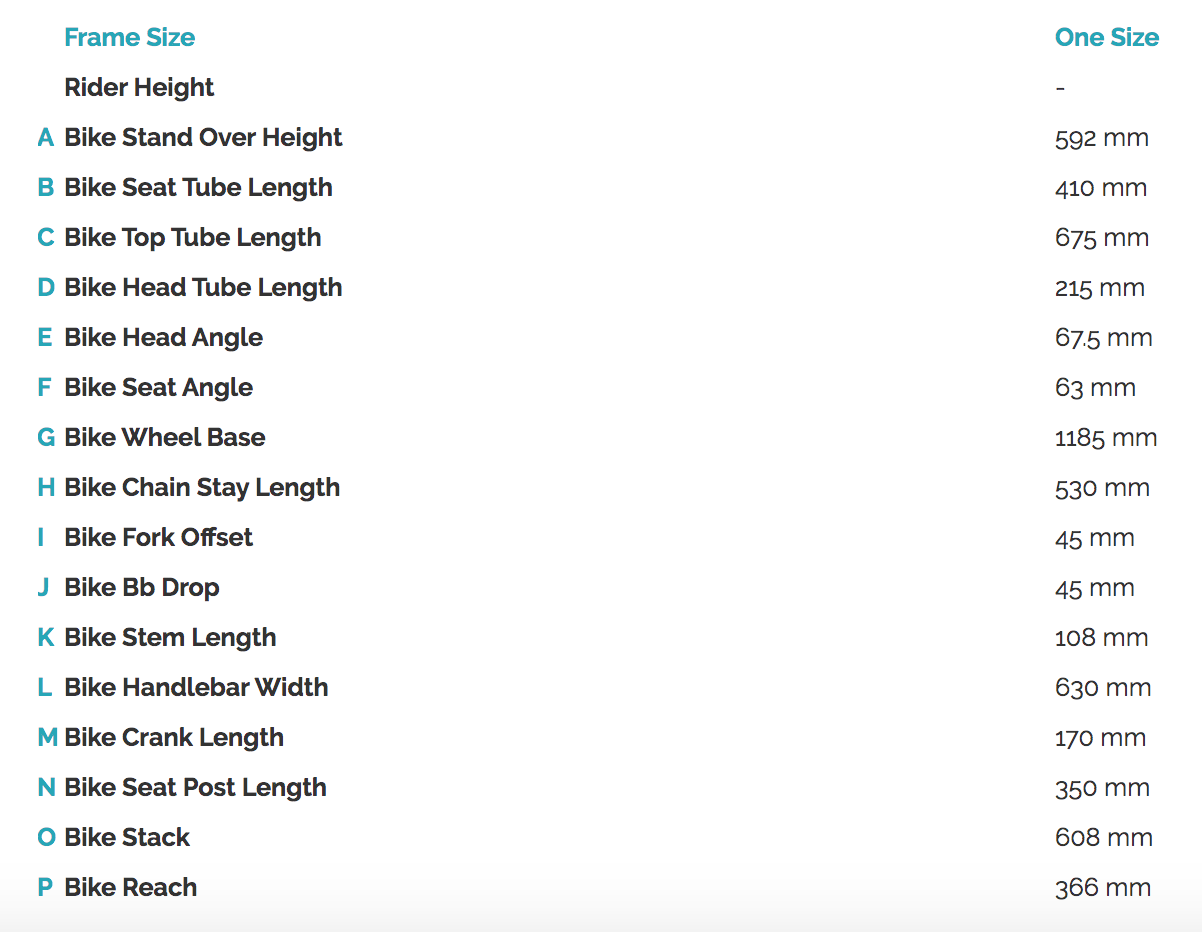Click the 592 mm stand over value

tap(1101, 138)
